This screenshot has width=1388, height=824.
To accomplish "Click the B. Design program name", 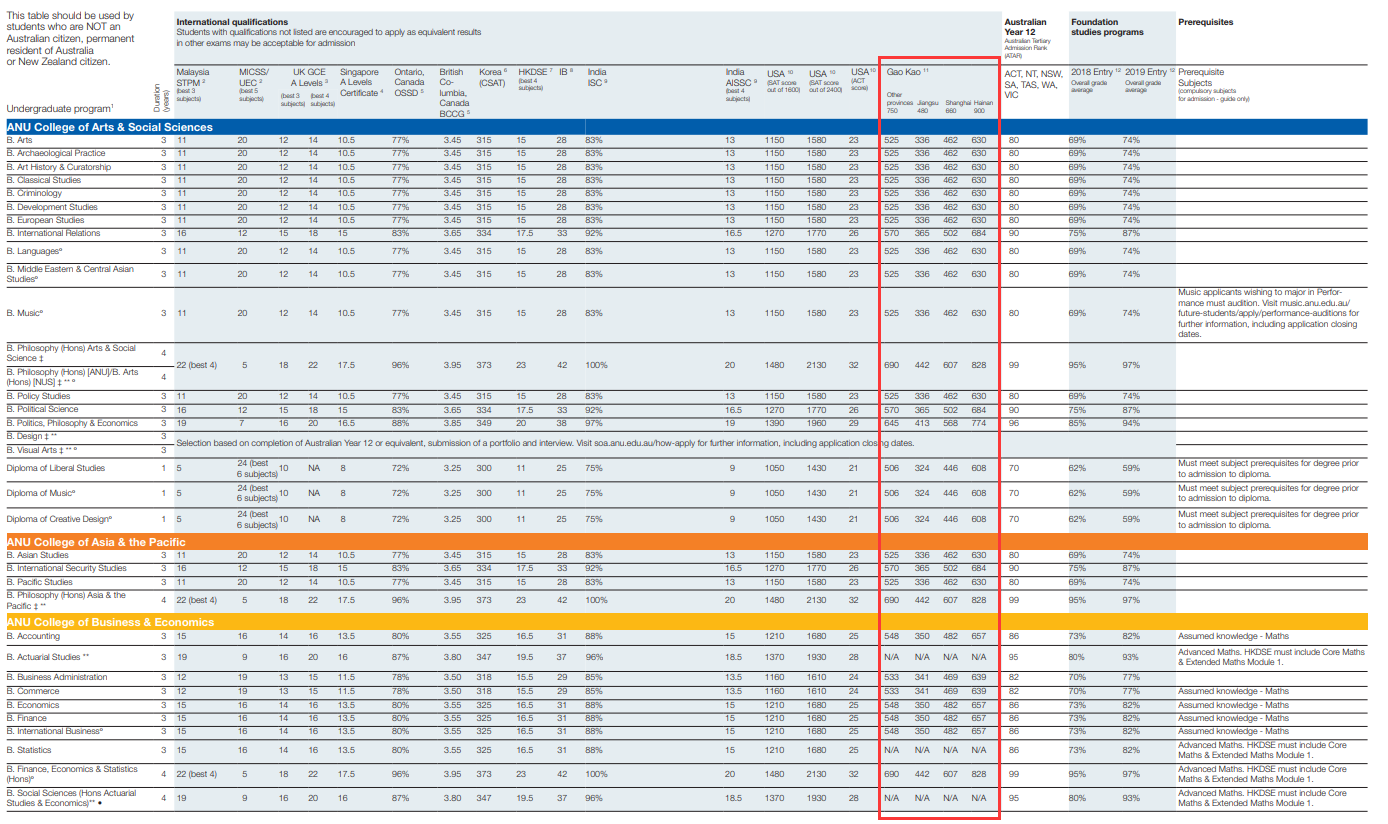I will (30, 436).
